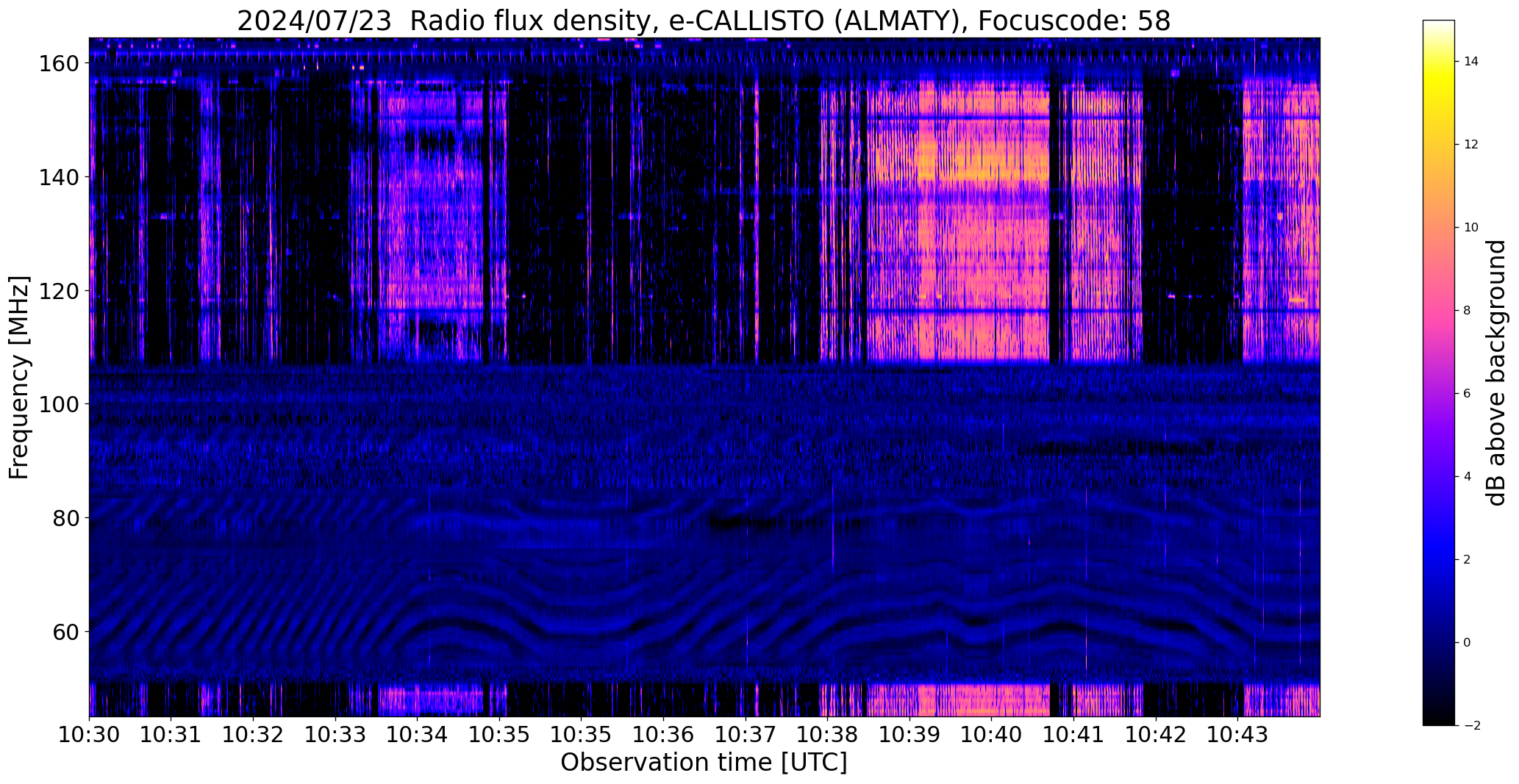The width and height of the screenshot is (1519, 784).
Task: Click the 'Observation time [UTC]' axis label
Action: (x=704, y=763)
